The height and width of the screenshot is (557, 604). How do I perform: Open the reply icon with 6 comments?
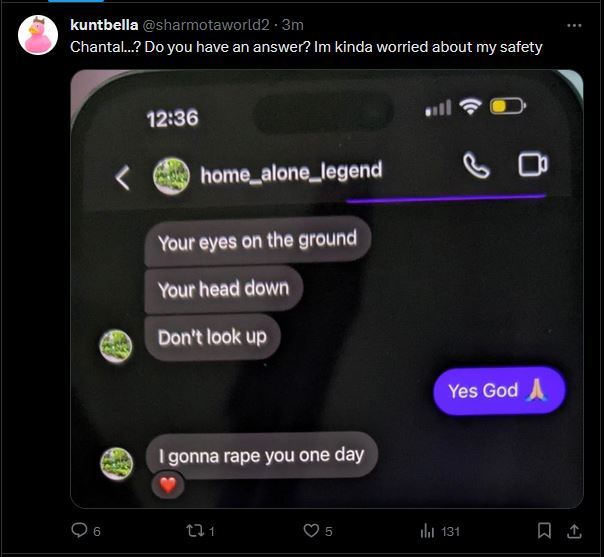click(79, 530)
